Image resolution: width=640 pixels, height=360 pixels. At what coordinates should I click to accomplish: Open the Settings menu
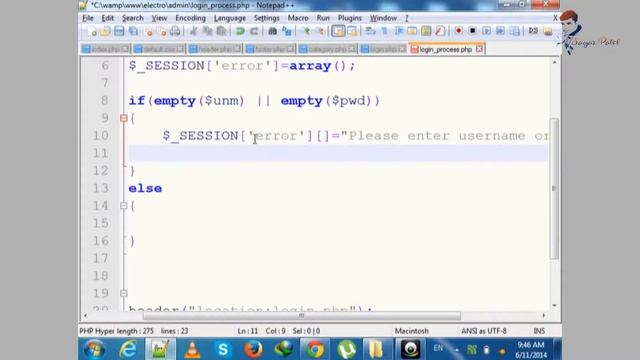click(x=267, y=18)
